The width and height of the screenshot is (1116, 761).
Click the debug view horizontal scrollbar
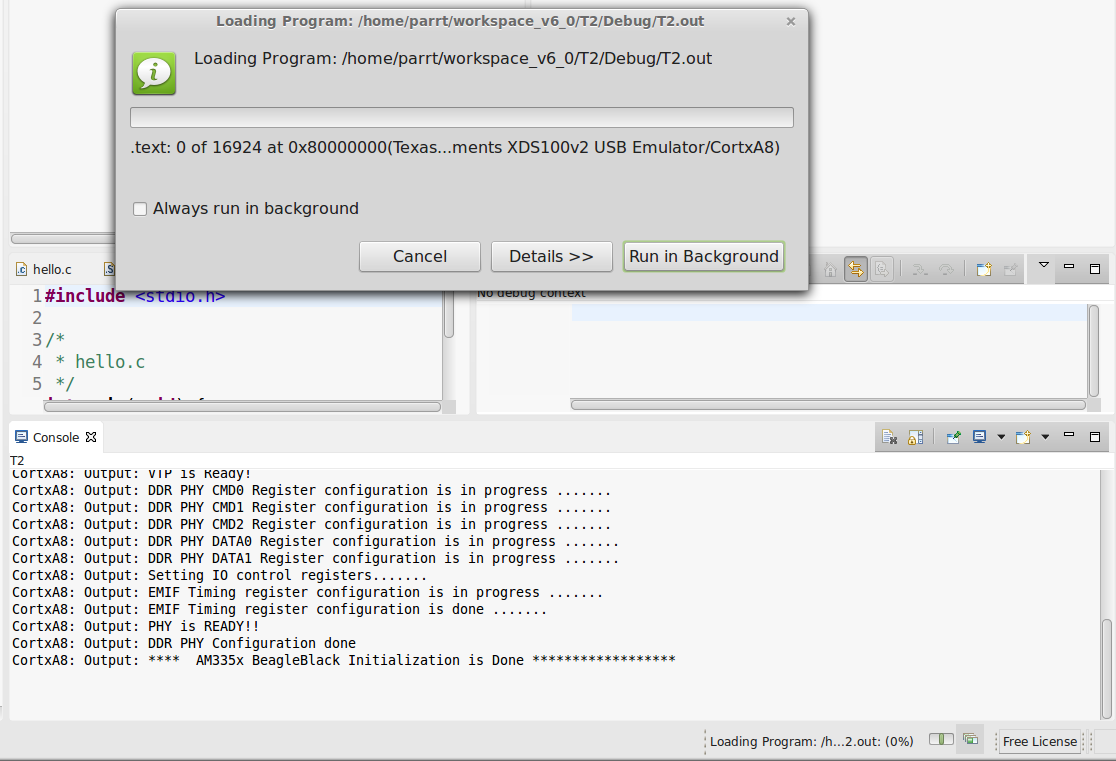click(x=828, y=404)
